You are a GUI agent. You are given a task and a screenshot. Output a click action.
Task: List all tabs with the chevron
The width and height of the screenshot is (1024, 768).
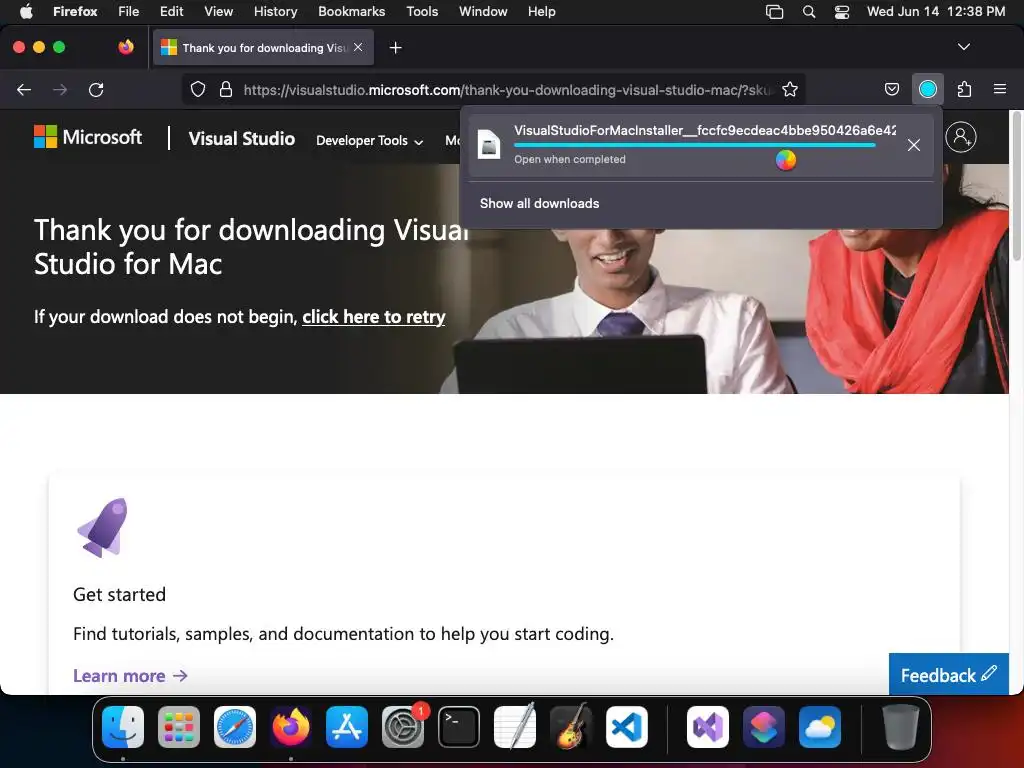click(963, 47)
